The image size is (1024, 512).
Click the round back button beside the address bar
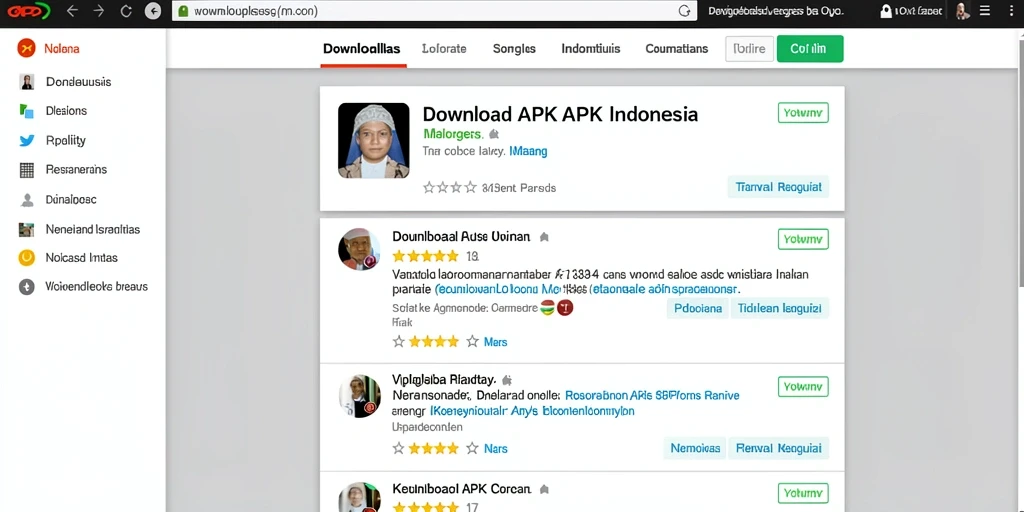pyautogui.click(x=153, y=11)
